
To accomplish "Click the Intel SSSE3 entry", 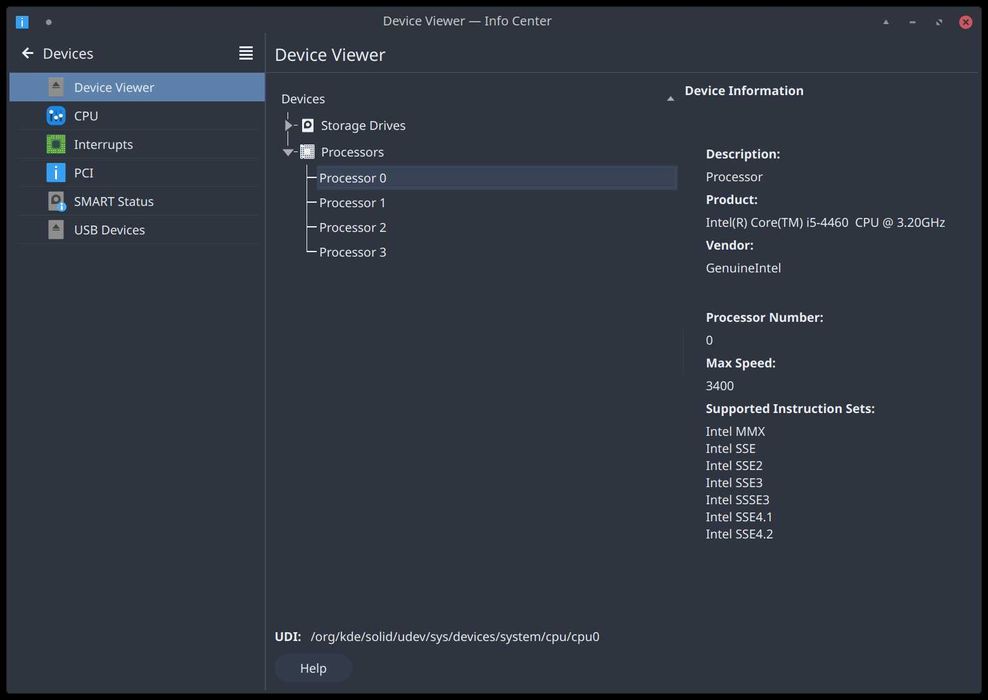I will [737, 500].
